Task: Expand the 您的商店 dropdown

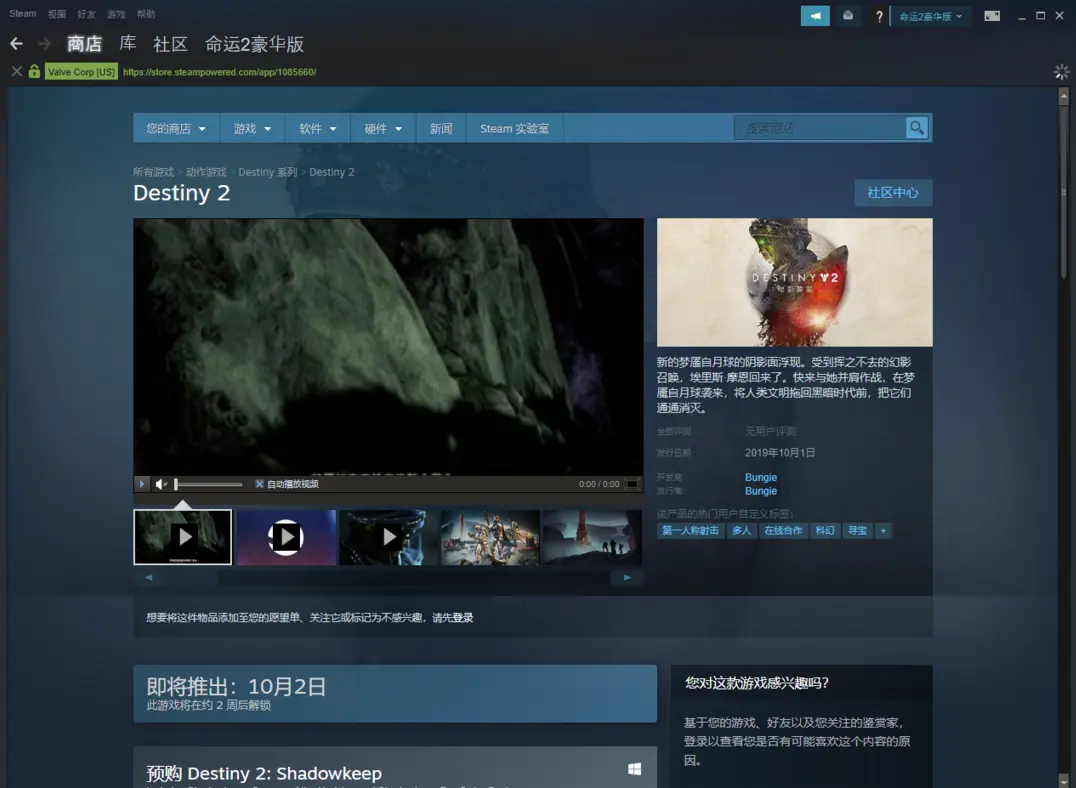Action: click(x=176, y=128)
